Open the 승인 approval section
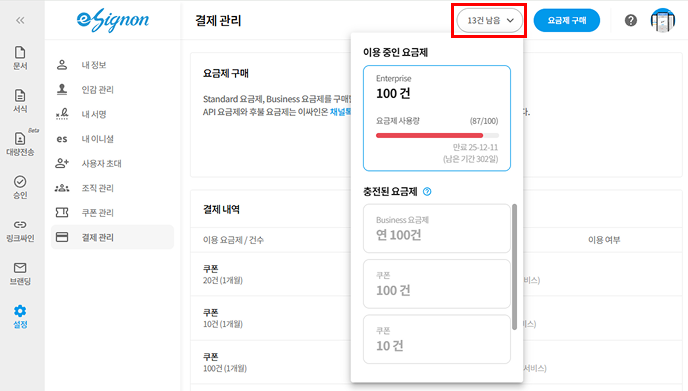 (x=20, y=187)
